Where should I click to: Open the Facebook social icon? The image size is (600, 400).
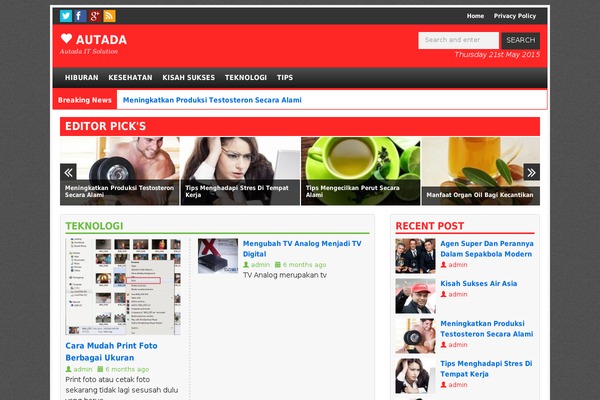[80, 16]
